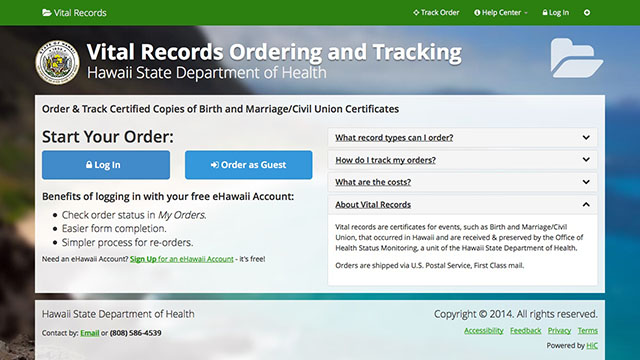Click the circular icon right of Log In
The width and height of the screenshot is (640, 360).
pos(587,13)
